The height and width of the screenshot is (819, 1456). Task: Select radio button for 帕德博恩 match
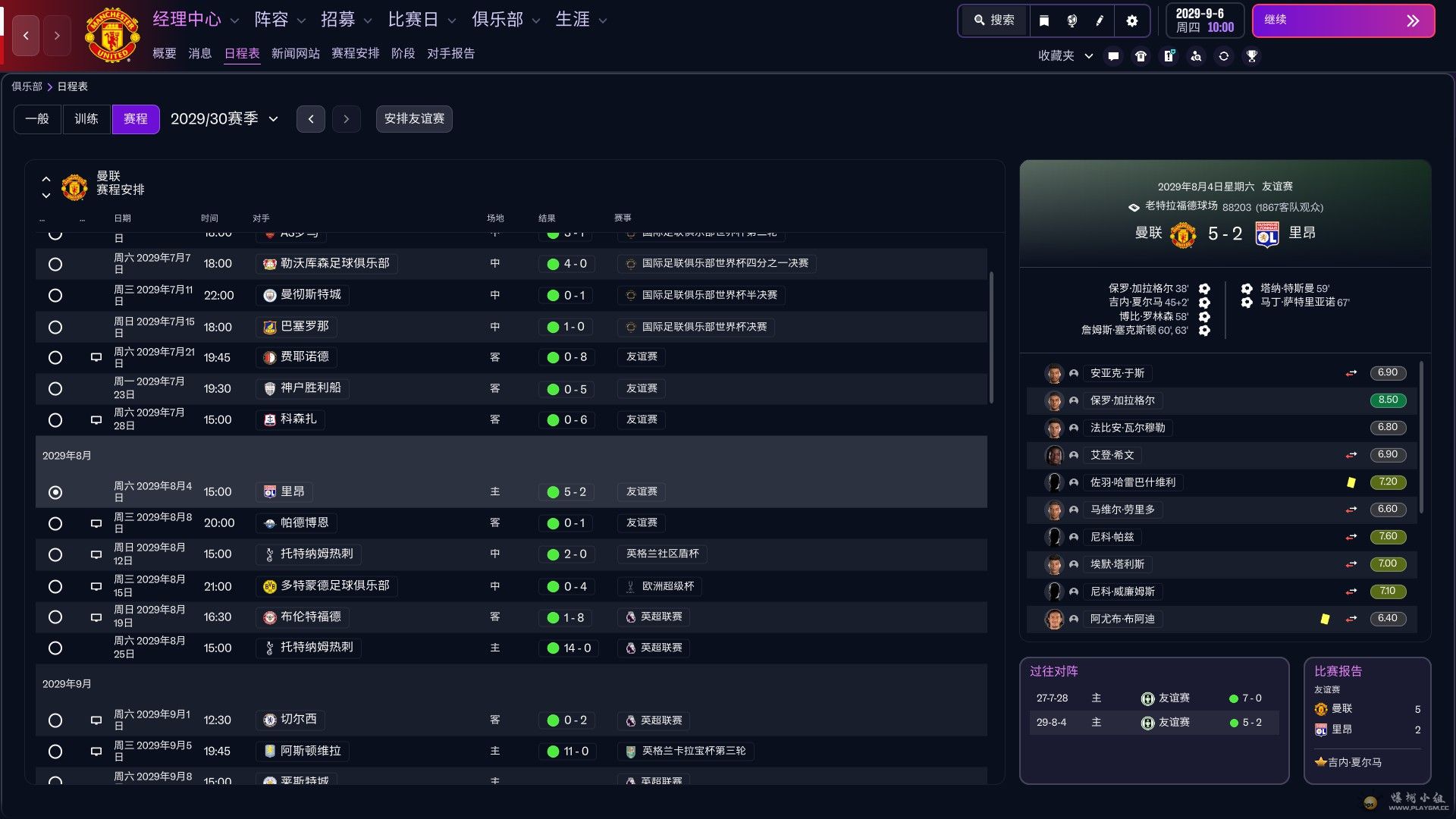click(55, 523)
